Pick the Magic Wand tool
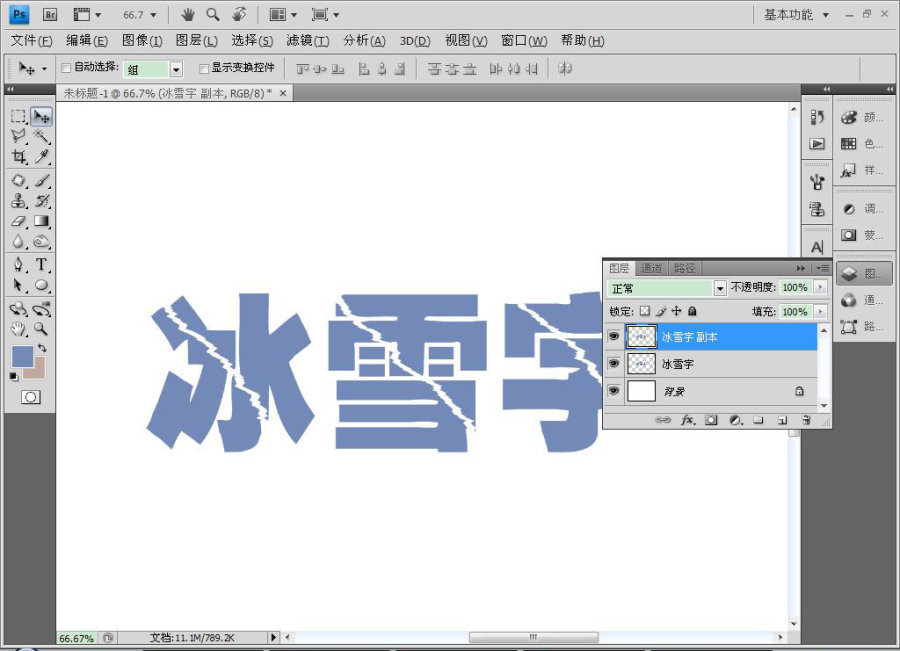900x651 pixels. [41, 136]
